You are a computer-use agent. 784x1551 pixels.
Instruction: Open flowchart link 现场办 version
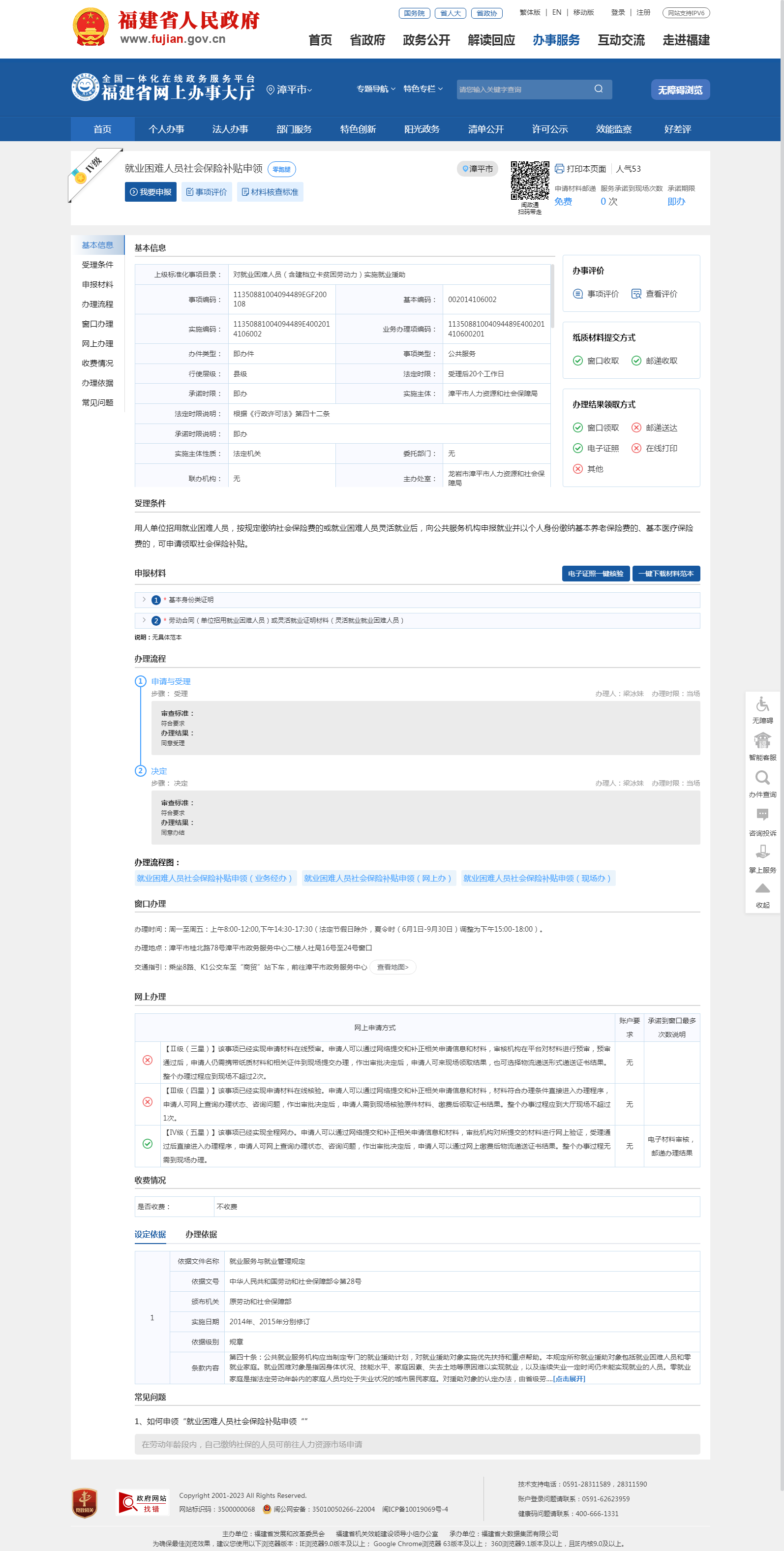537,879
